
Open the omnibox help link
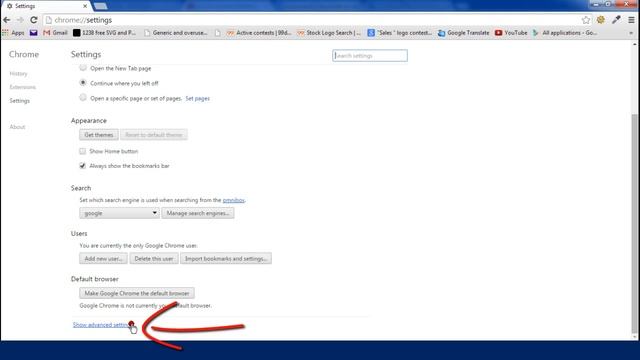coord(233,200)
